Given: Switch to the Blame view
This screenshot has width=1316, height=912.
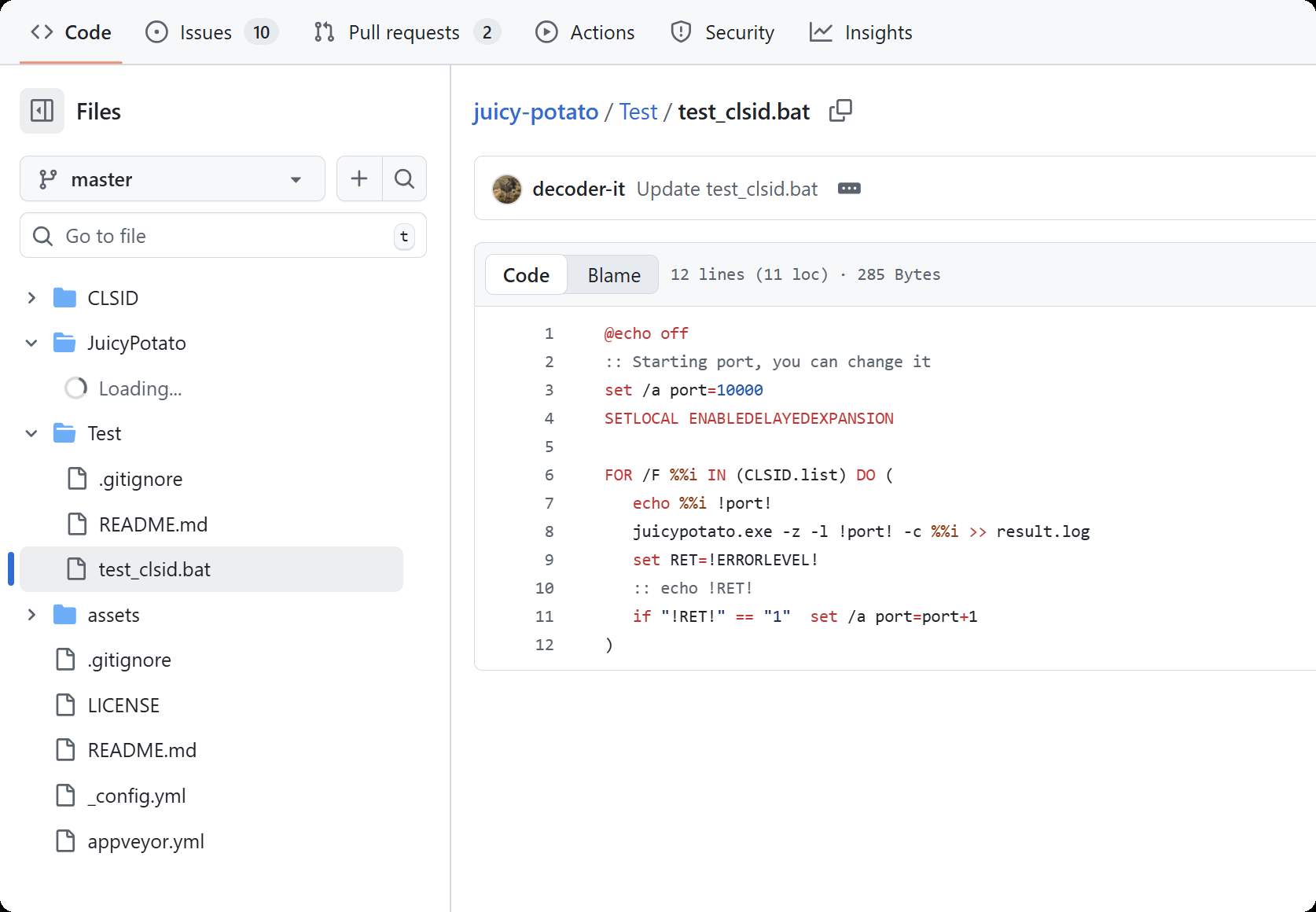Looking at the screenshot, I should pyautogui.click(x=613, y=274).
